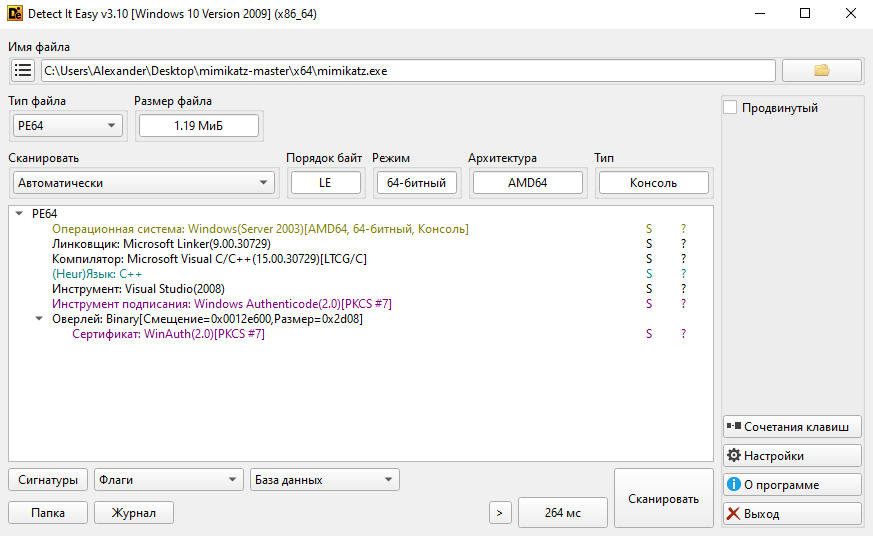The image size is (873, 536).
Task: Click Detect It Easy title bar icon
Action: click(x=15, y=13)
